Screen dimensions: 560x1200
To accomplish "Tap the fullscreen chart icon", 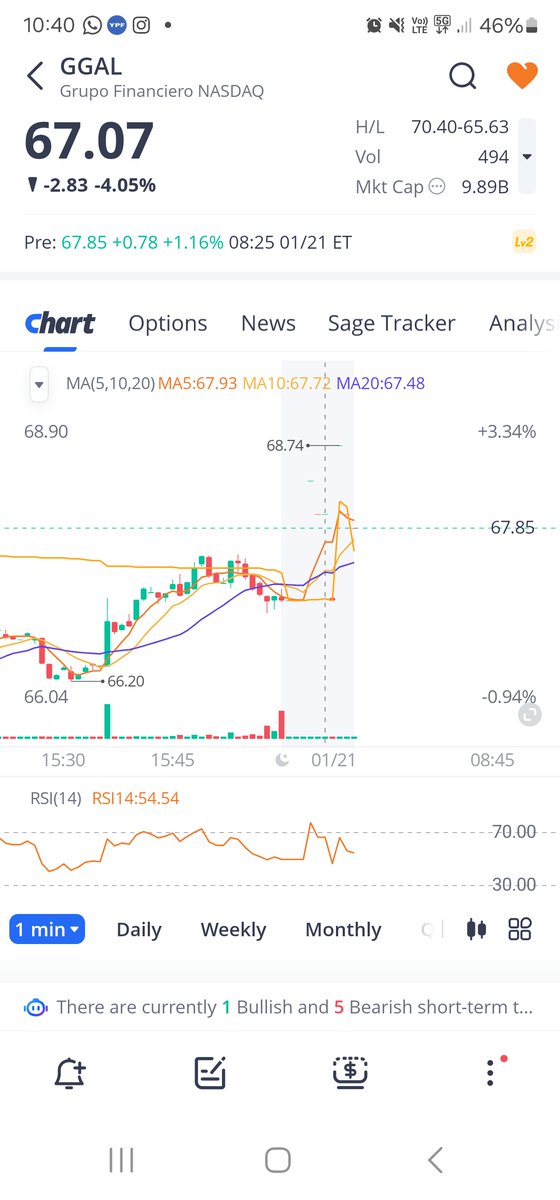I will click(x=531, y=714).
